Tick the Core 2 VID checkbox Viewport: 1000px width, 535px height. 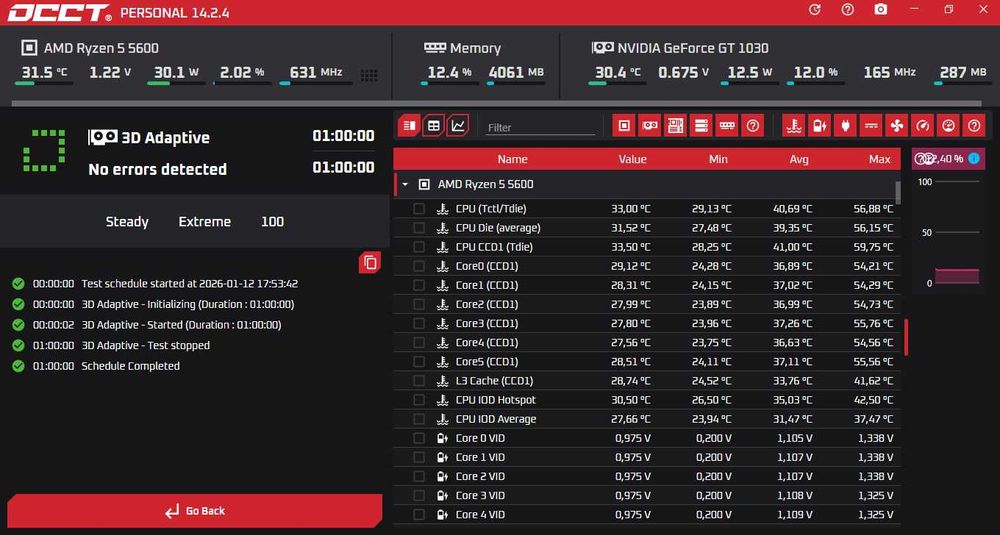click(418, 476)
